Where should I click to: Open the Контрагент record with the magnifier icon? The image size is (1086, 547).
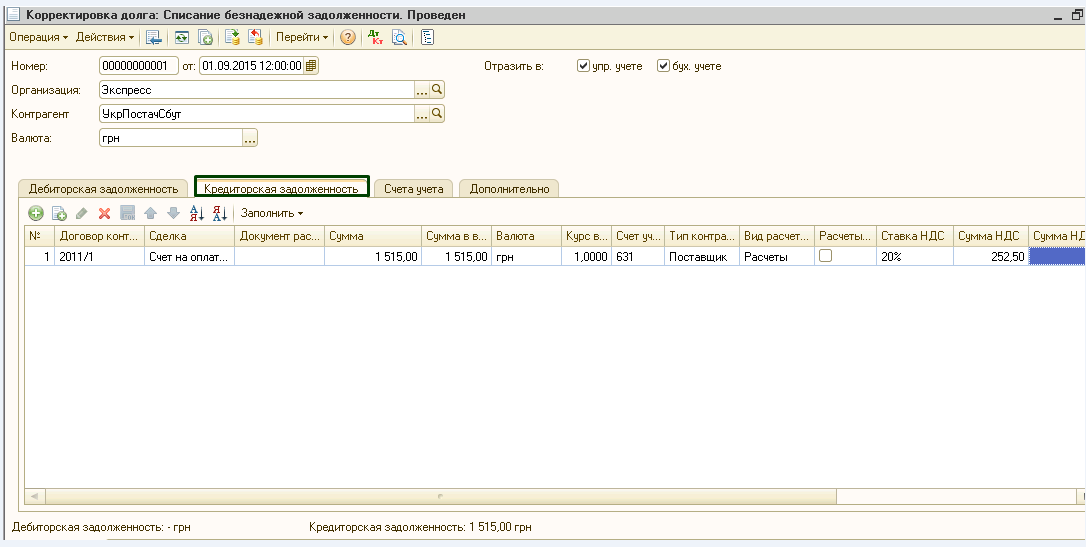click(x=437, y=114)
